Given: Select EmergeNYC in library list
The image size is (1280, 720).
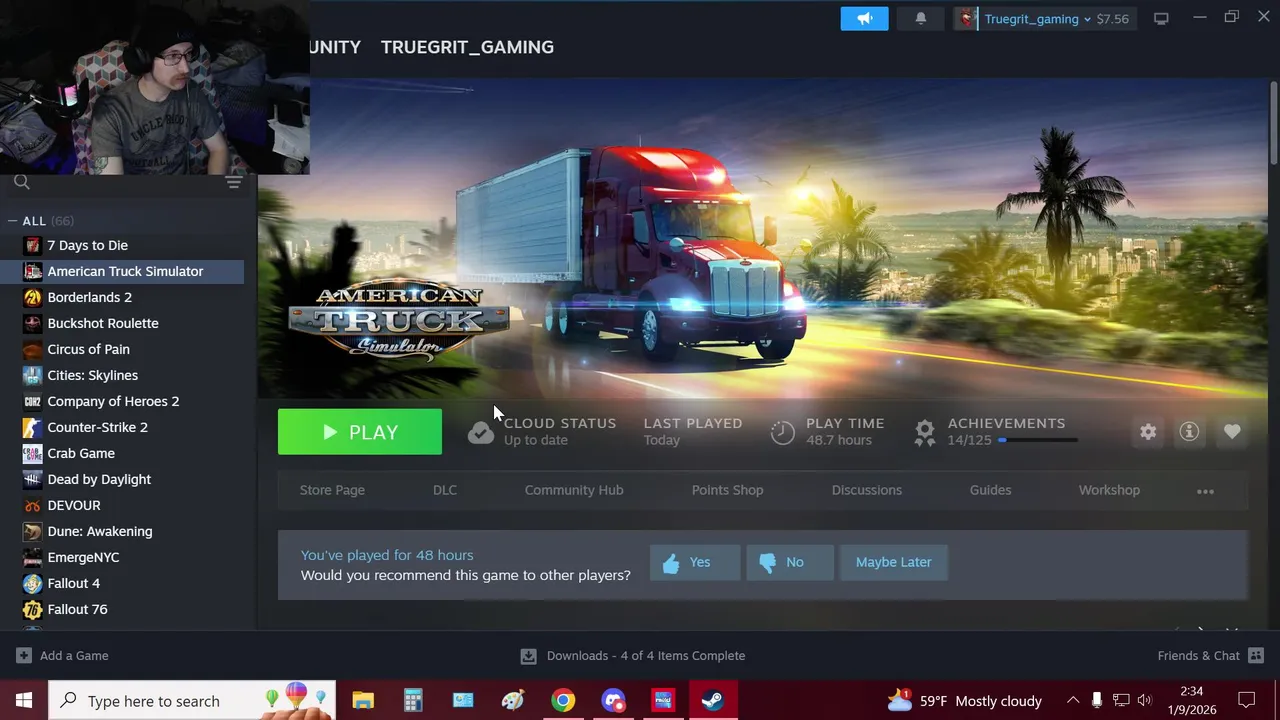Looking at the screenshot, I should click(122, 557).
